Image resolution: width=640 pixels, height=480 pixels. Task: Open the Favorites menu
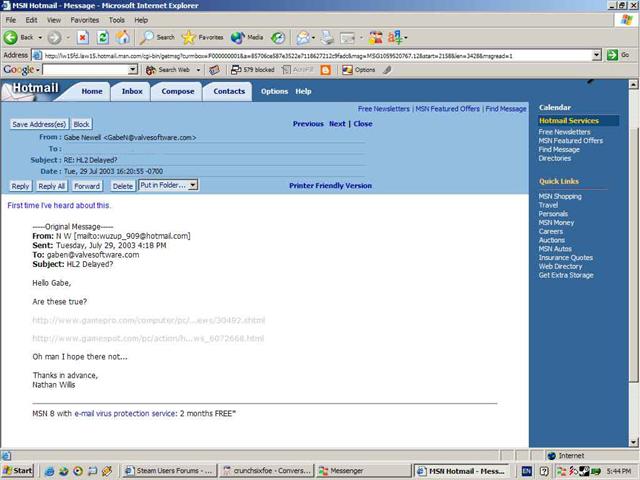click(84, 20)
